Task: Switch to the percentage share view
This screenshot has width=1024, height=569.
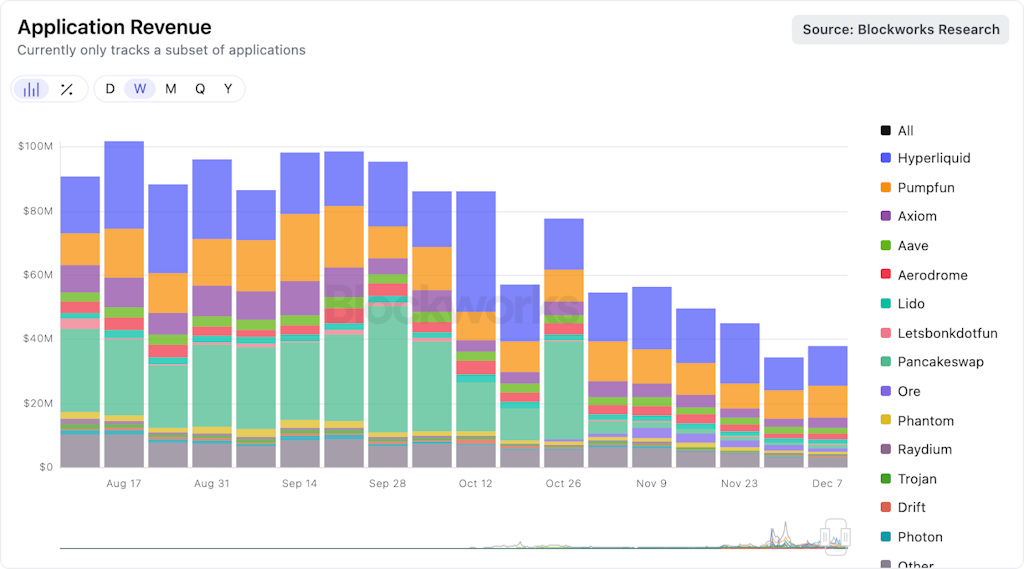Action: (66, 89)
